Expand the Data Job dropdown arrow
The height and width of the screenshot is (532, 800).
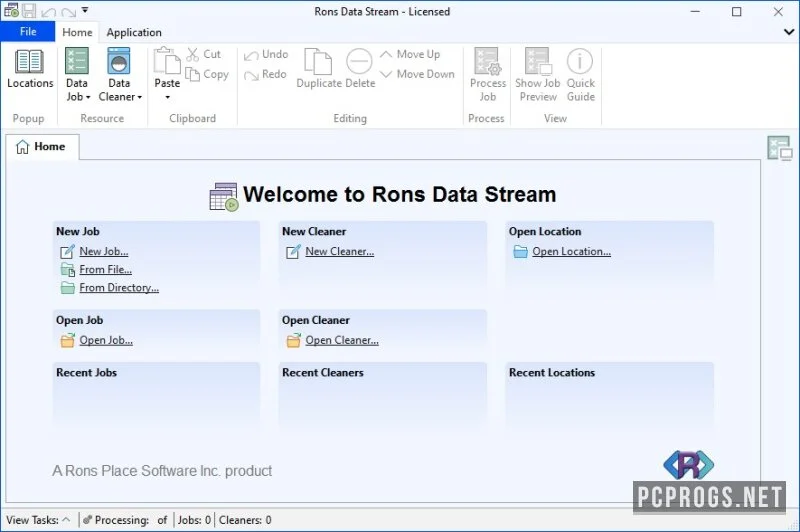click(88, 97)
